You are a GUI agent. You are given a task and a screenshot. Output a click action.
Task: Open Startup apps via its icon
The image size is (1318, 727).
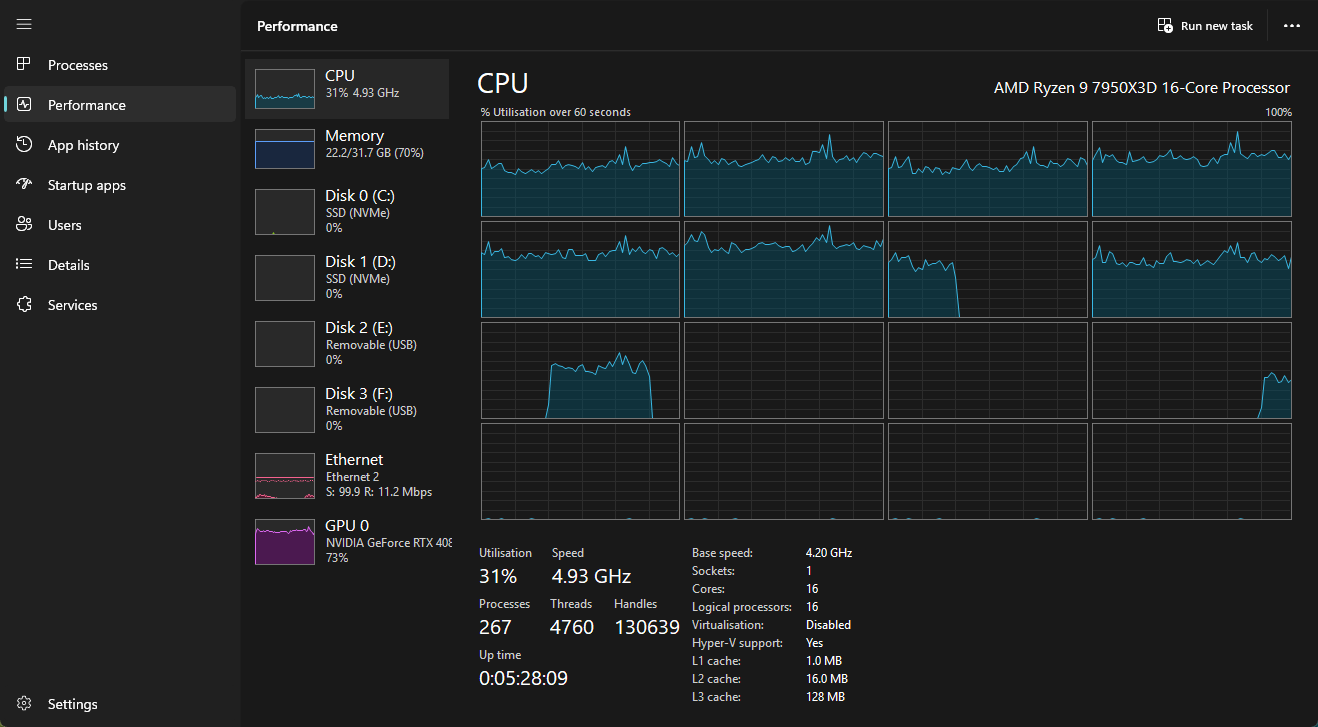tap(25, 185)
